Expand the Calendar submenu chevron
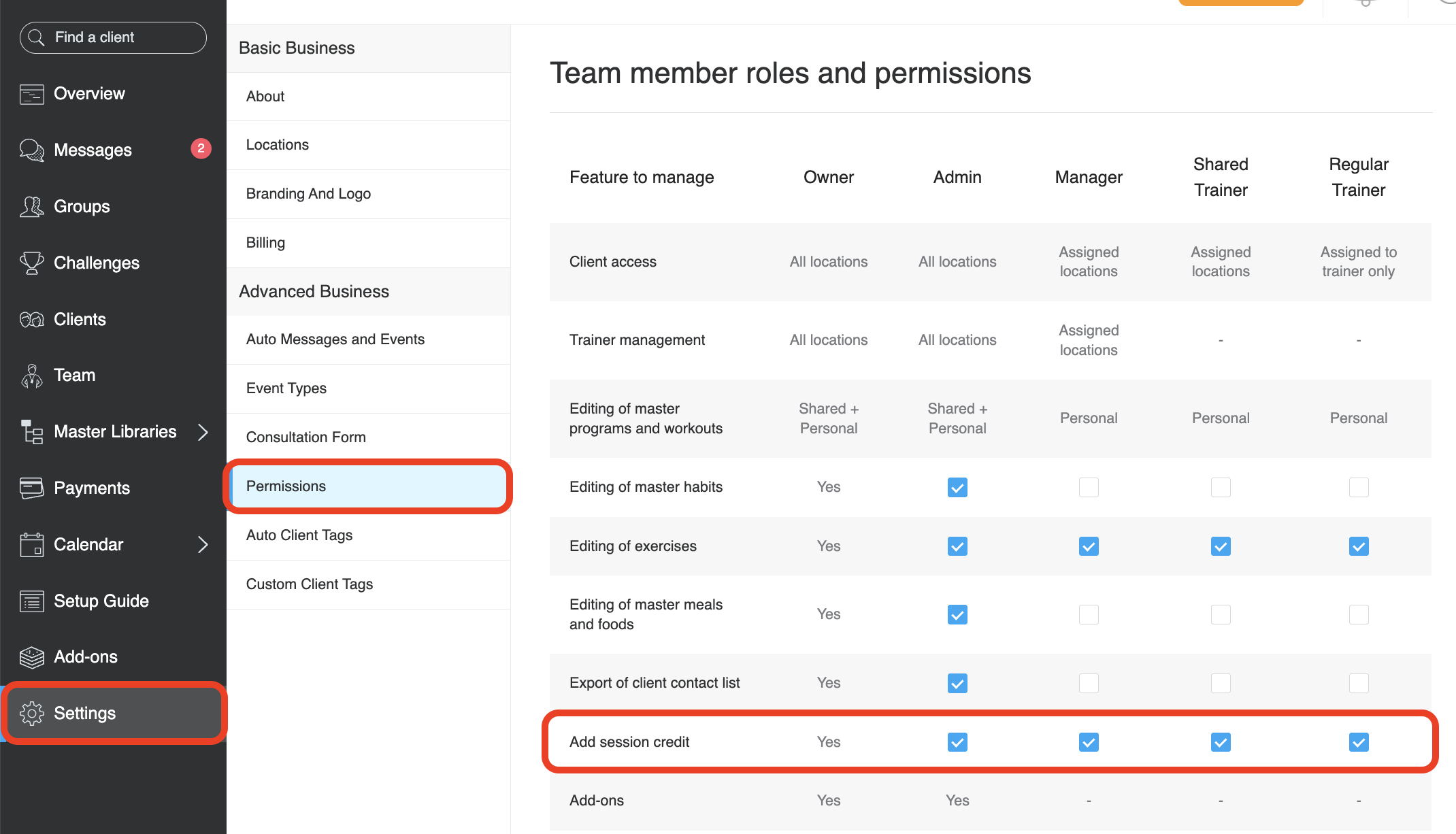The width and height of the screenshot is (1456, 834). [203, 545]
